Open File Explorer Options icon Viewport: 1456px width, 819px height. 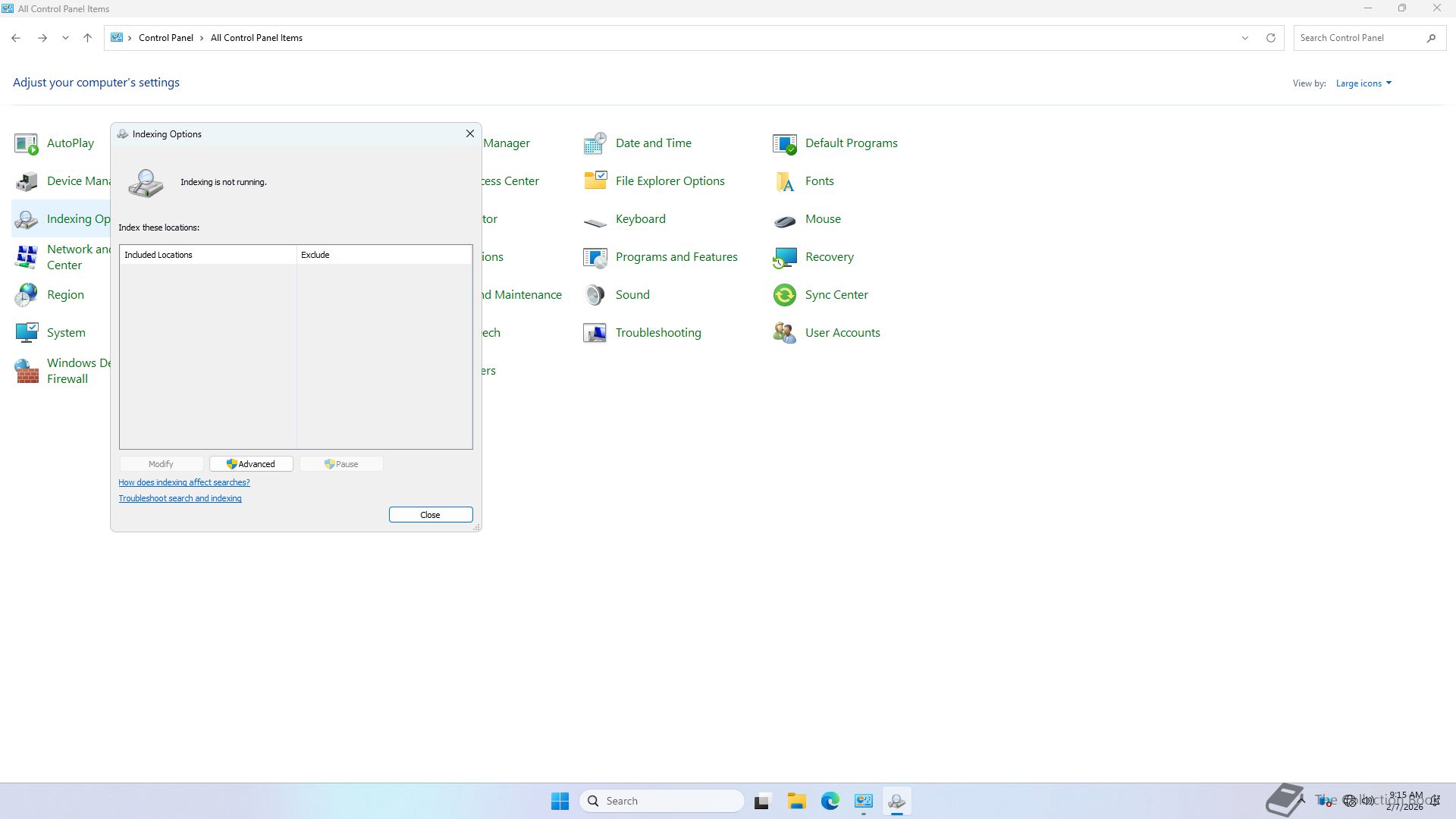click(595, 181)
